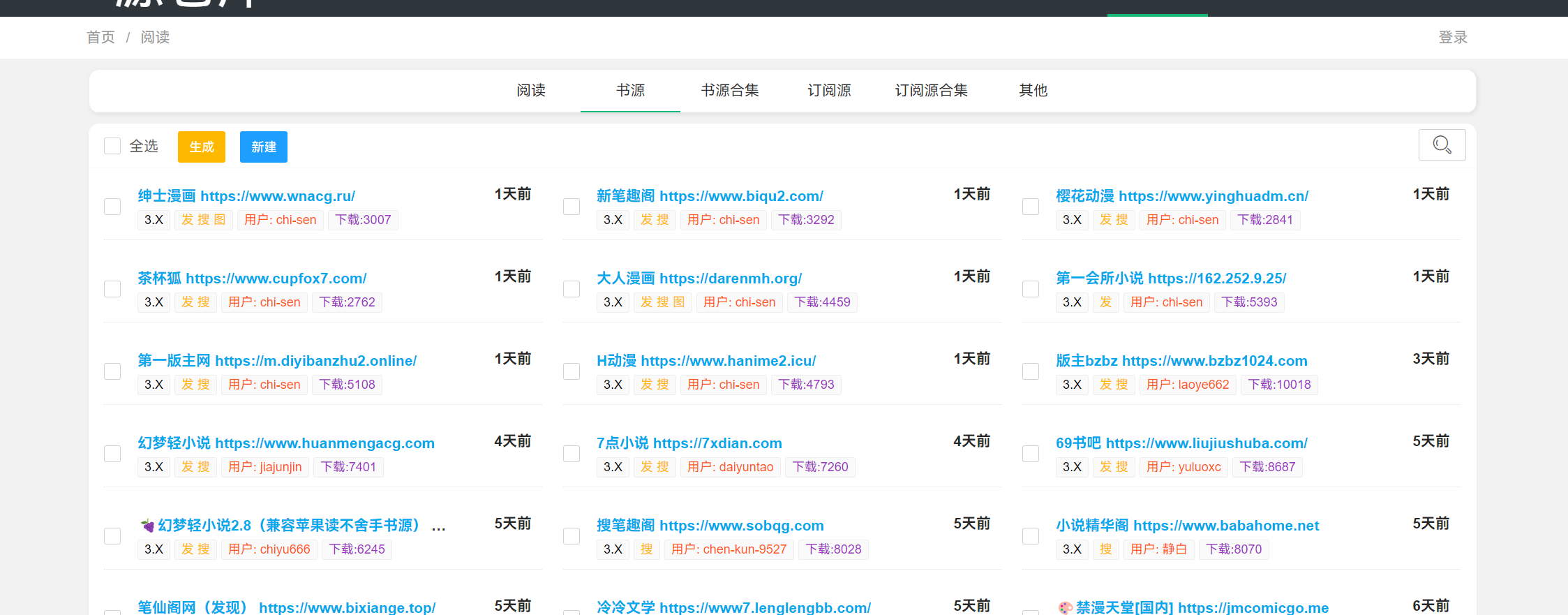Click the palette emoji beside 禁漫天堂
1568x615 pixels.
[1065, 608]
